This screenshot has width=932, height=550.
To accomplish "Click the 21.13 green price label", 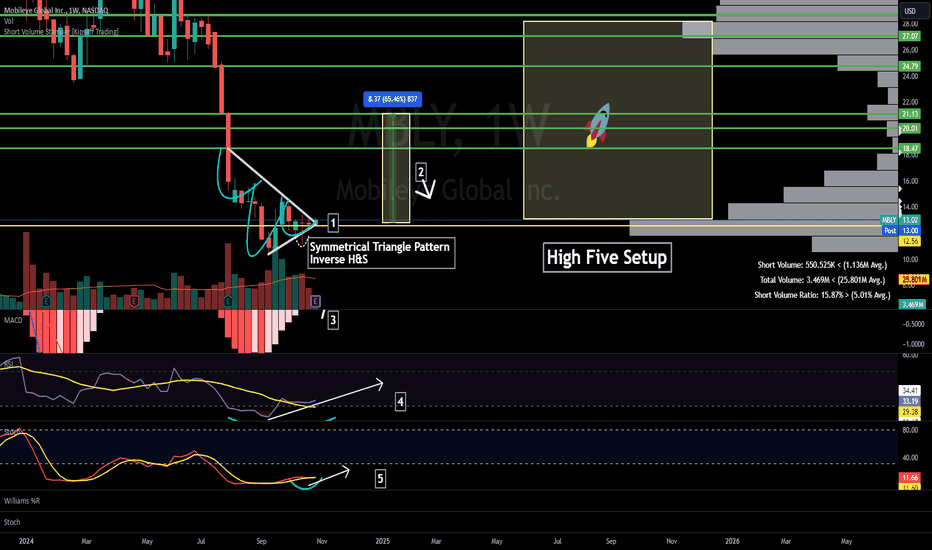I will 910,114.
